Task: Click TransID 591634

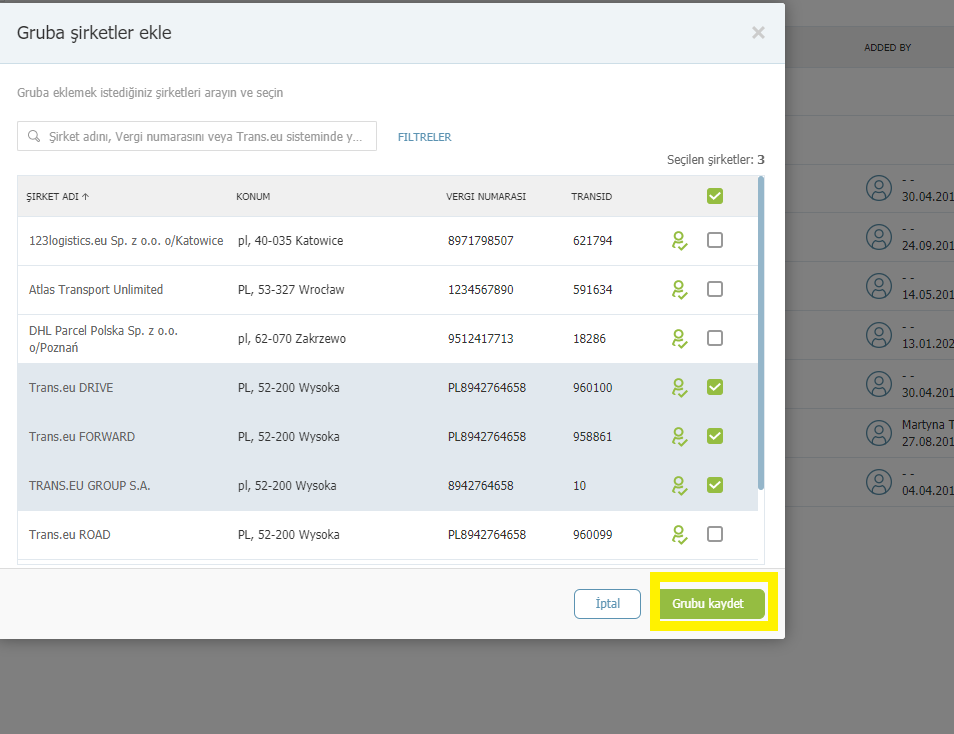Action: pos(593,290)
